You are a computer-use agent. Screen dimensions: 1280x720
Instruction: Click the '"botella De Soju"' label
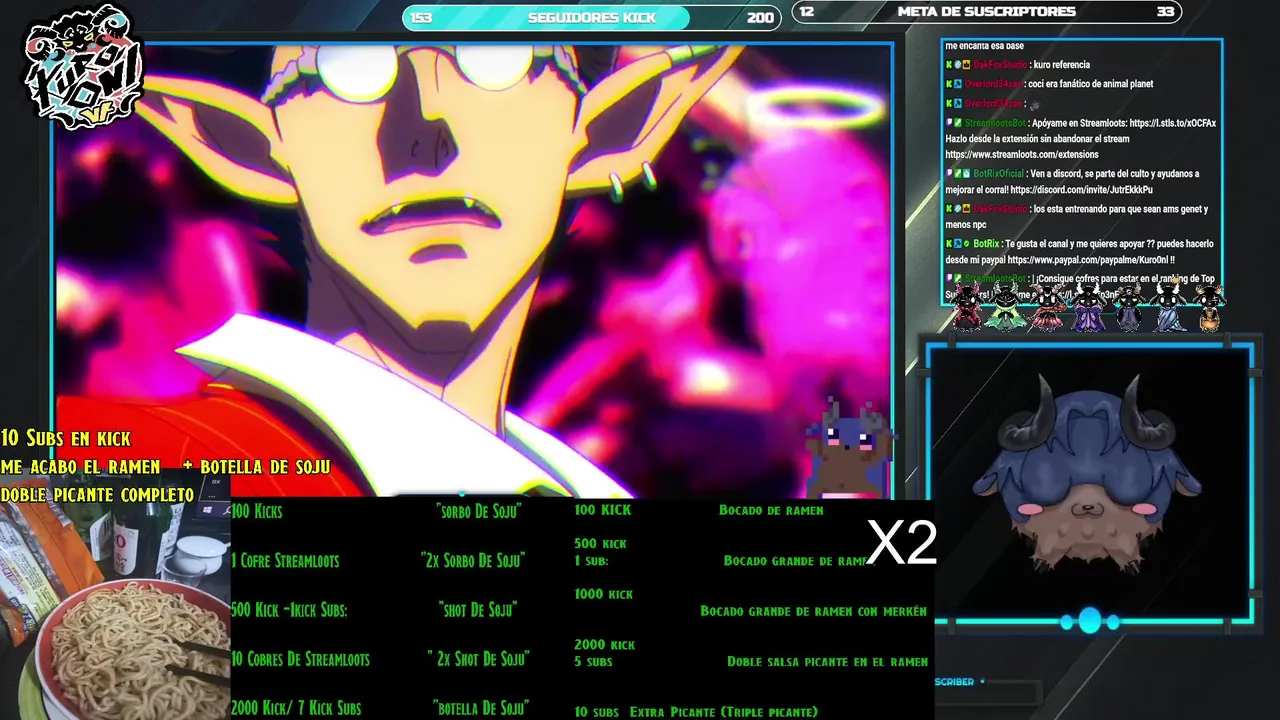[481, 708]
